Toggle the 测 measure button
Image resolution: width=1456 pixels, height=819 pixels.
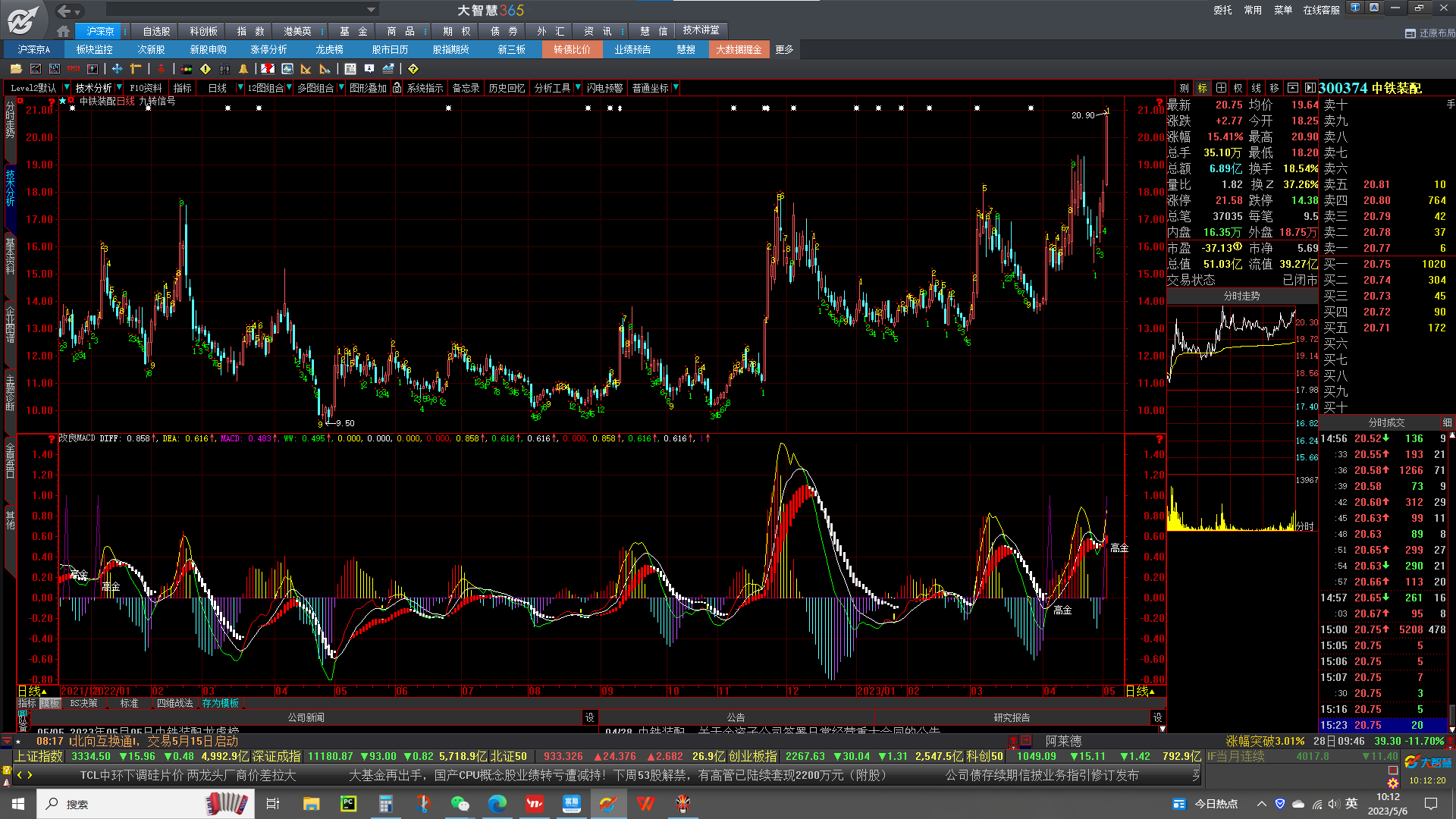(x=1185, y=88)
